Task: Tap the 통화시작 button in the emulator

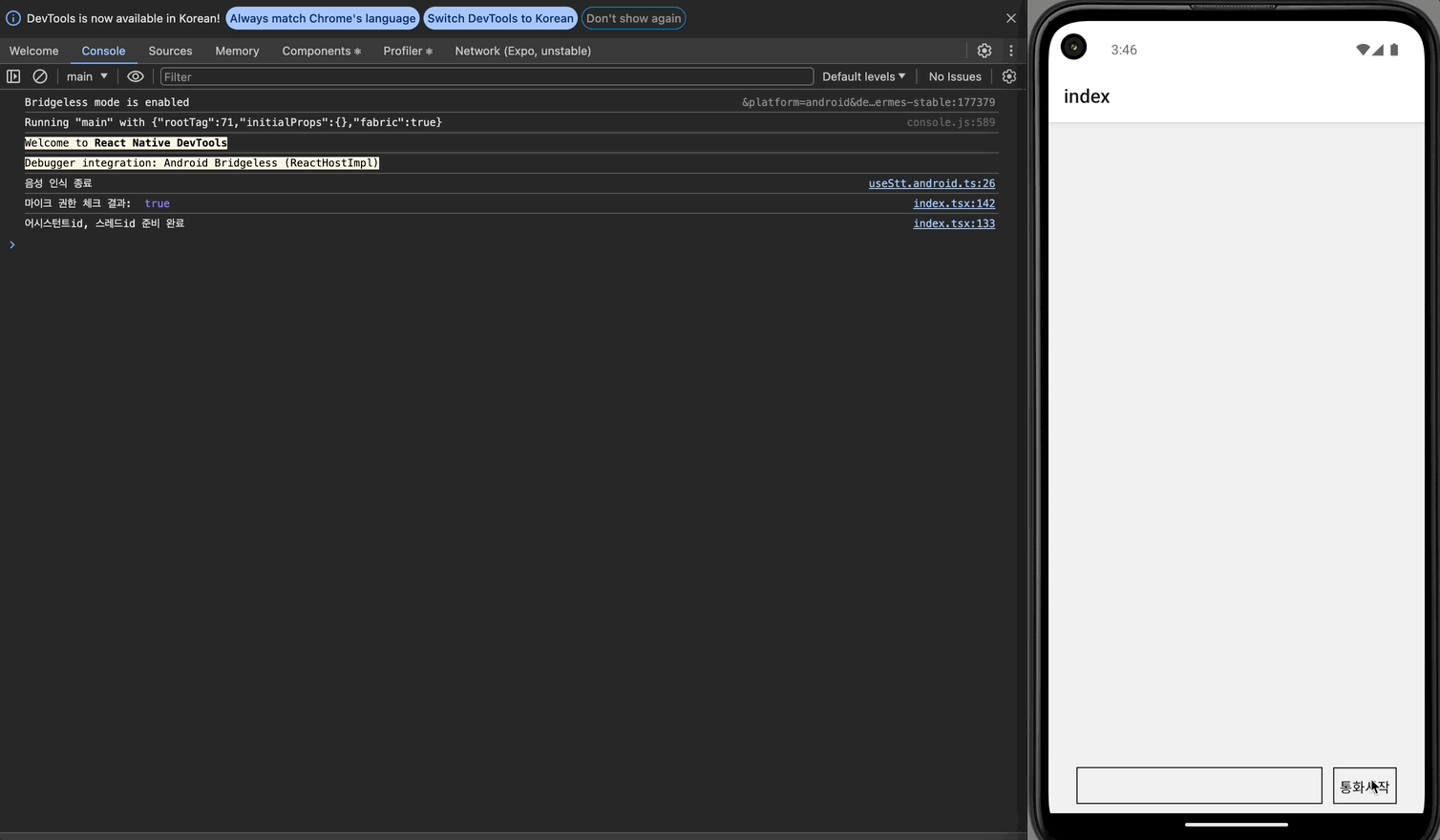Action: 1365,786
